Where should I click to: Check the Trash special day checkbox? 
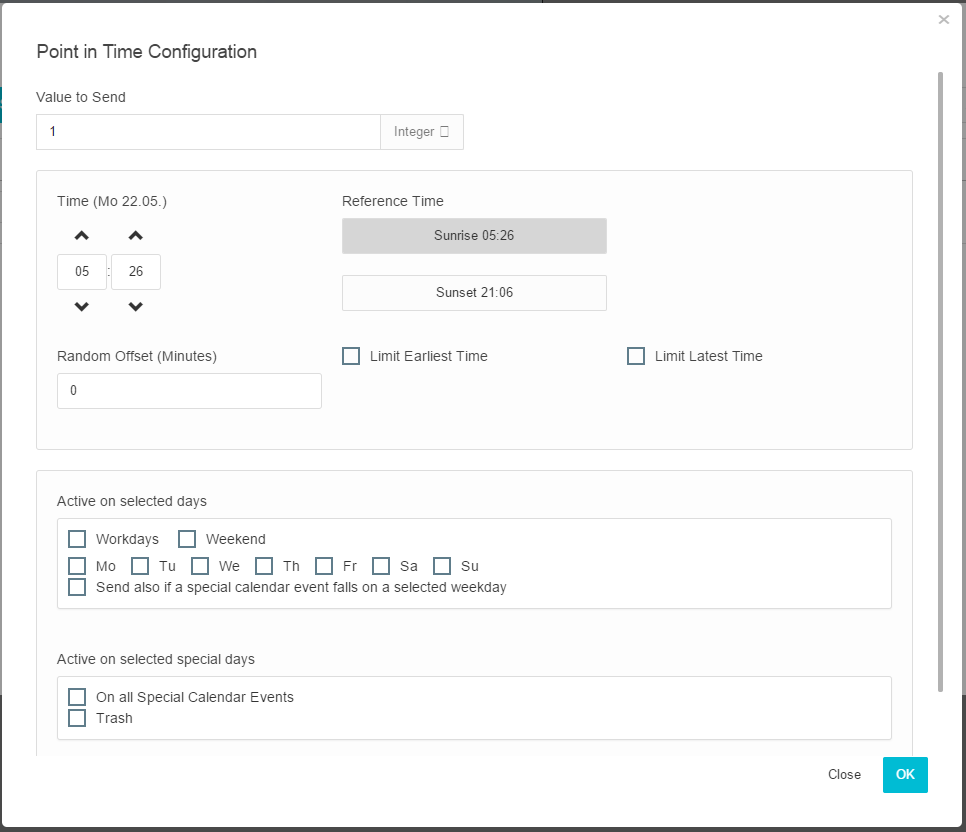[77, 718]
